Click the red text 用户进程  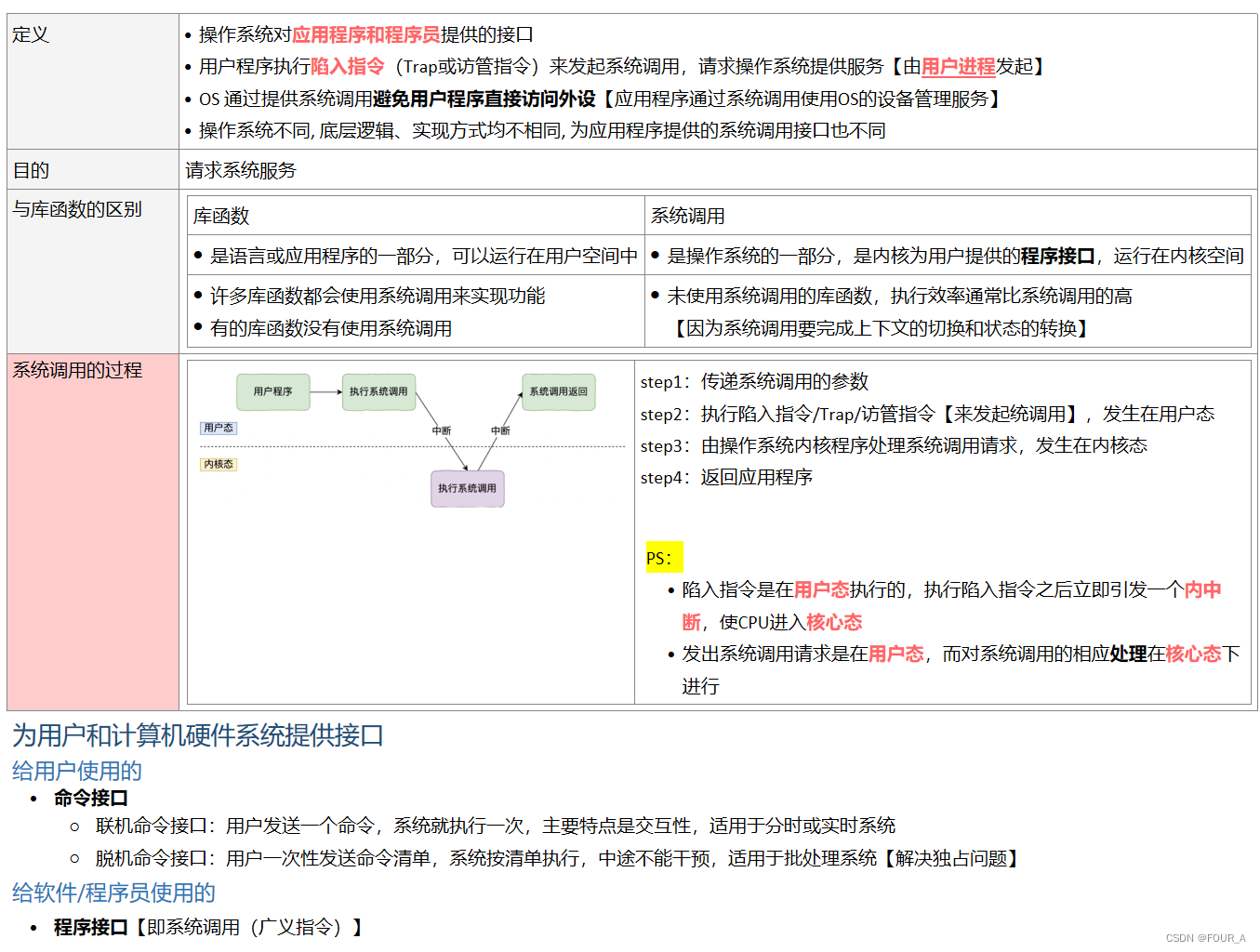coord(958,66)
